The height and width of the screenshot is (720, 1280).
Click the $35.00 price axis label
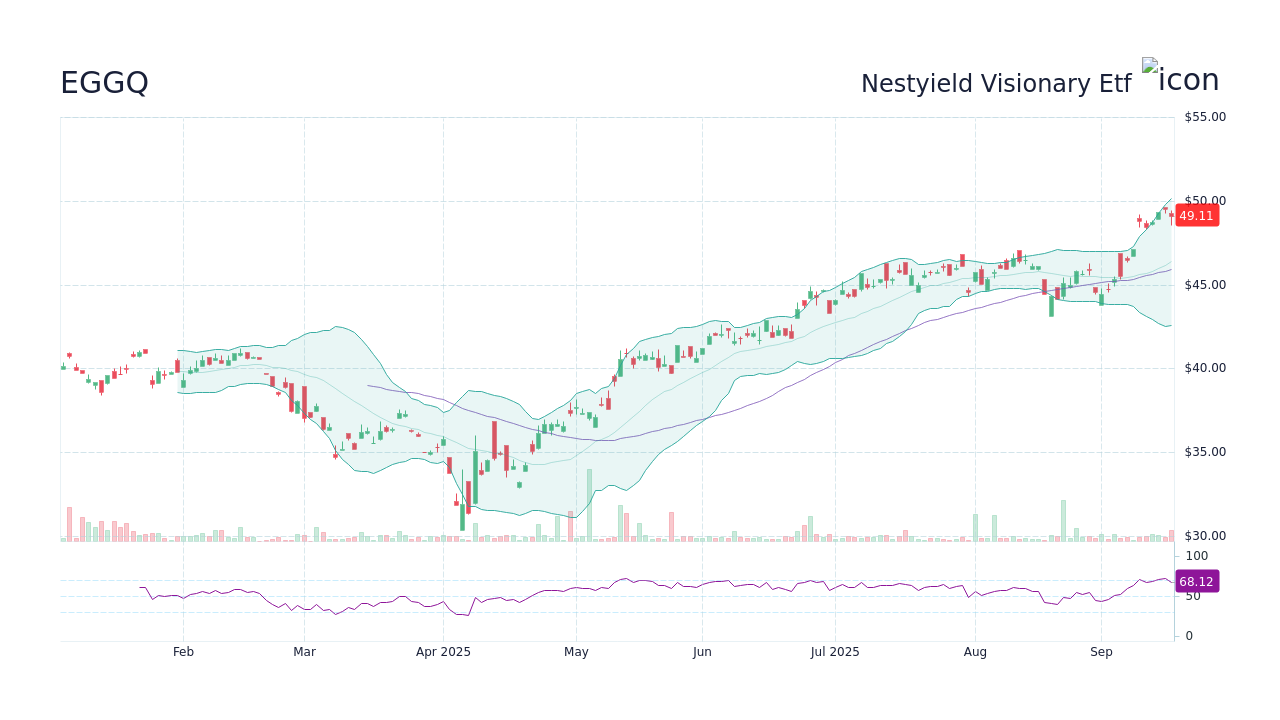click(1205, 452)
